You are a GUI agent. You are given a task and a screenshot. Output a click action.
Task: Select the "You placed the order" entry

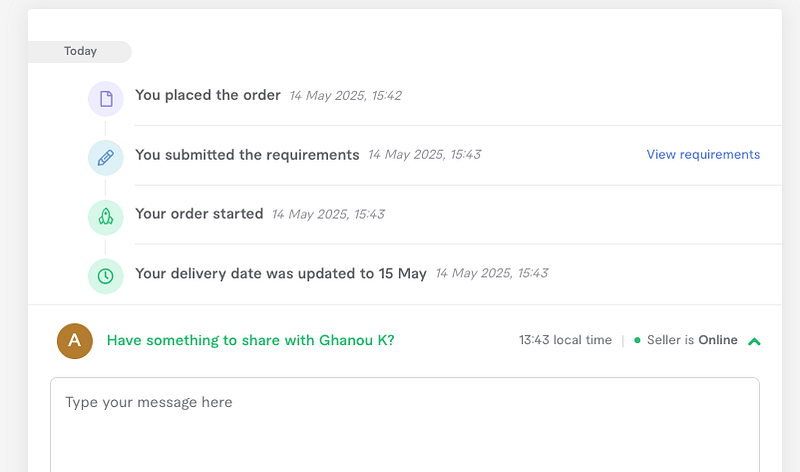point(208,96)
